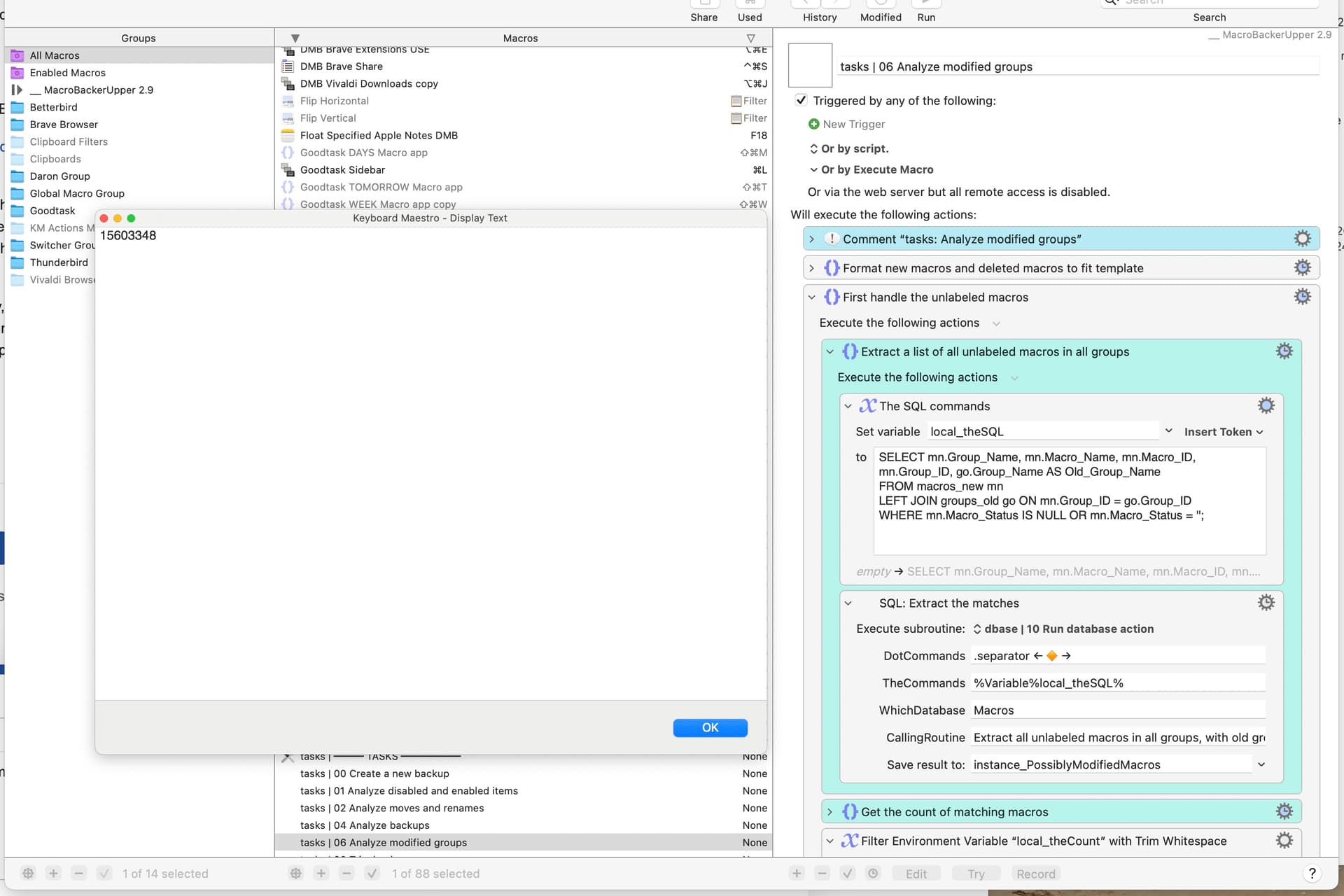
Task: Collapse The SQL commands action
Action: click(848, 406)
